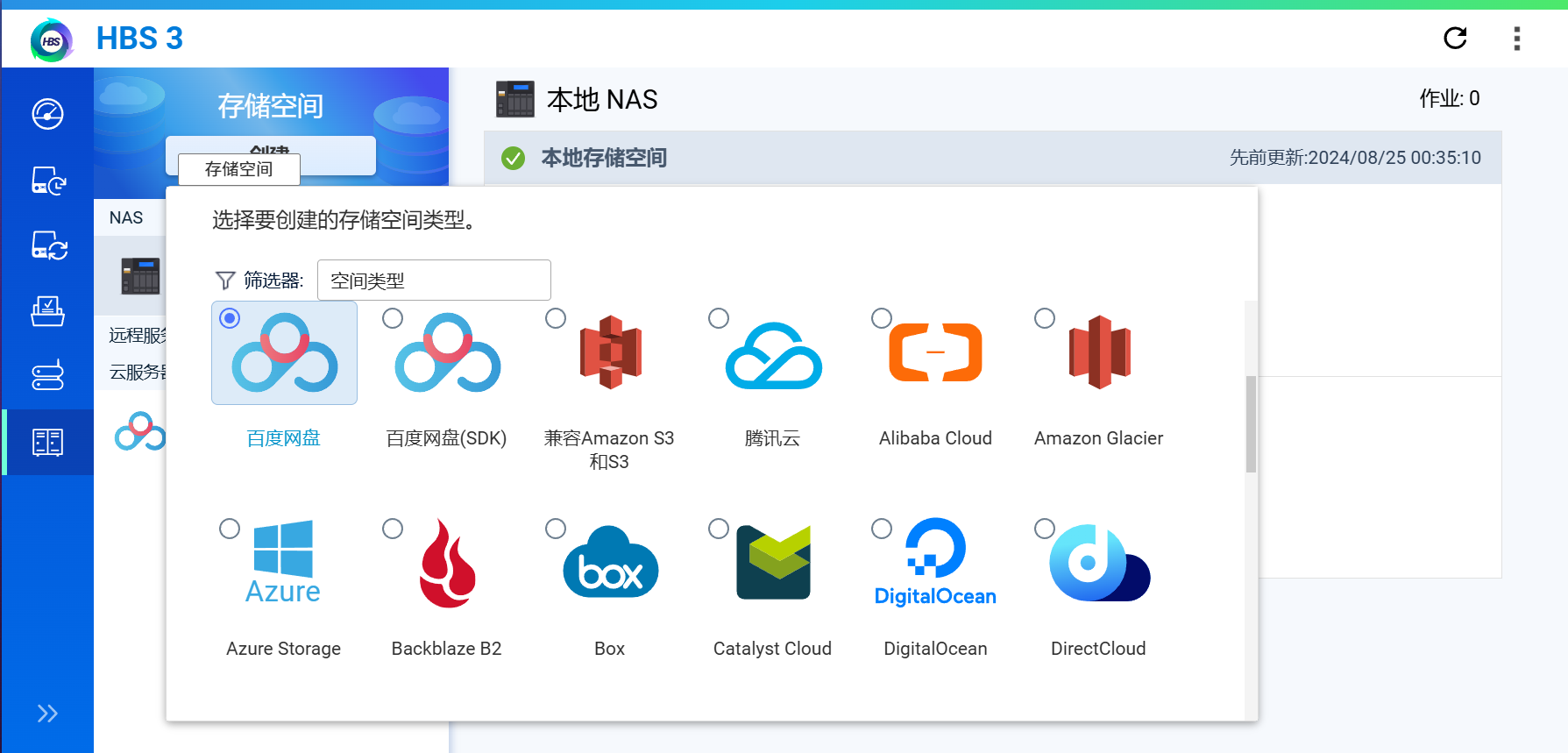Screen dimensions: 1568x753
Task: Open the Restore sidebar icon
Action: tap(47, 311)
